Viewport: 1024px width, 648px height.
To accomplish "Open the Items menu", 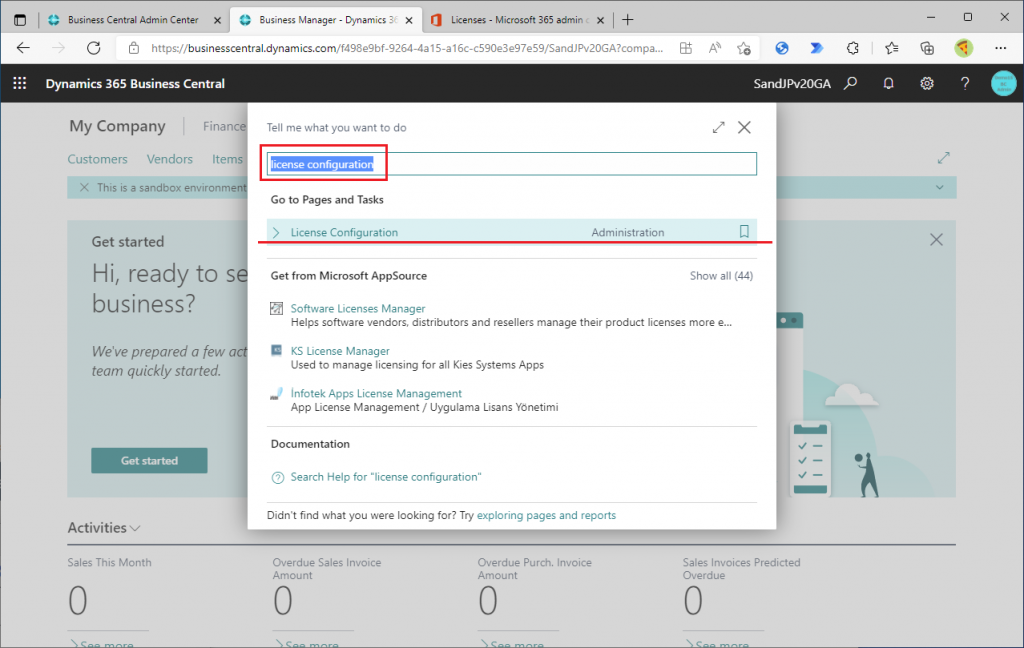I will (x=227, y=159).
